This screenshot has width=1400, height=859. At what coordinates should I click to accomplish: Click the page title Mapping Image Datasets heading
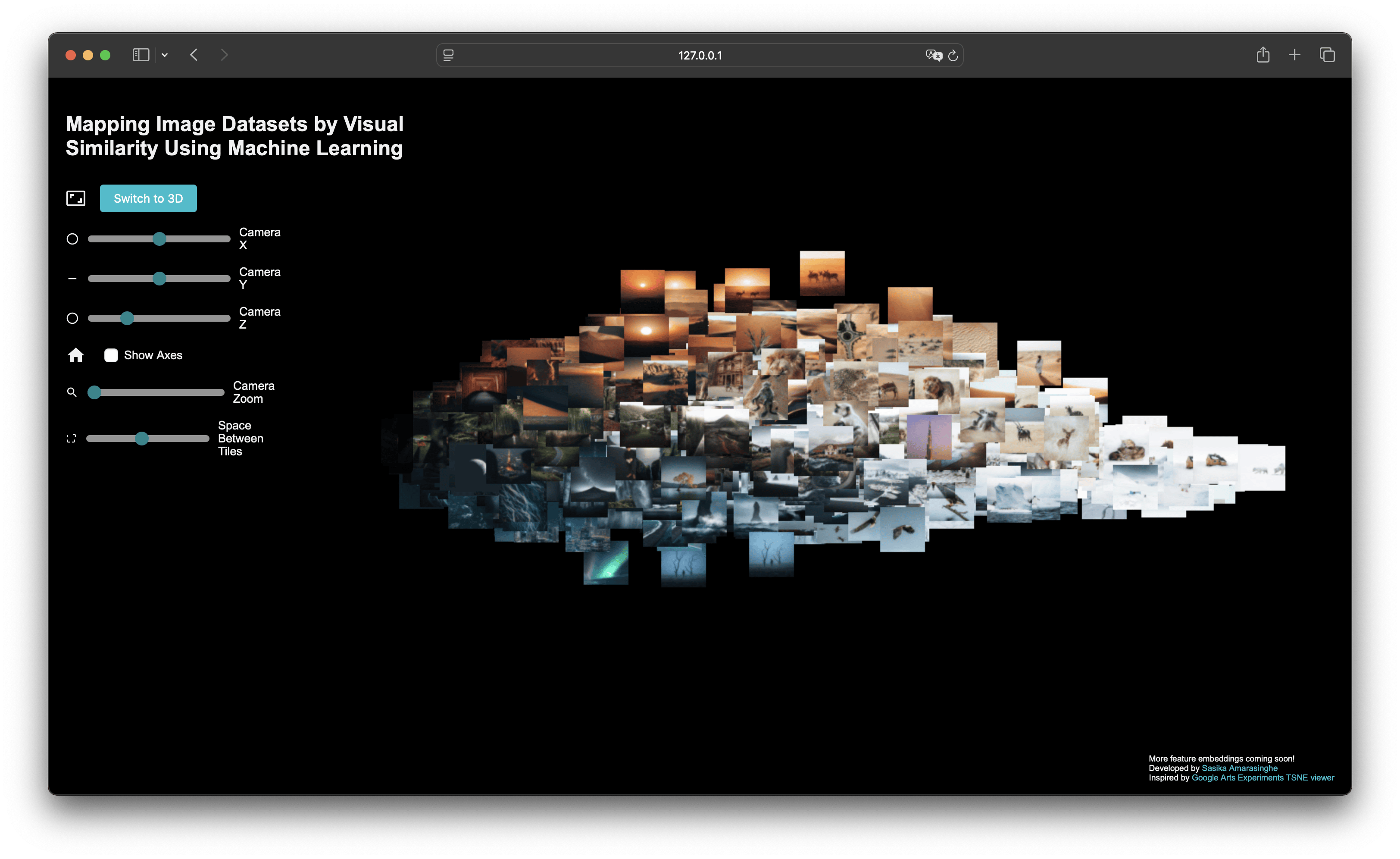[x=234, y=136]
